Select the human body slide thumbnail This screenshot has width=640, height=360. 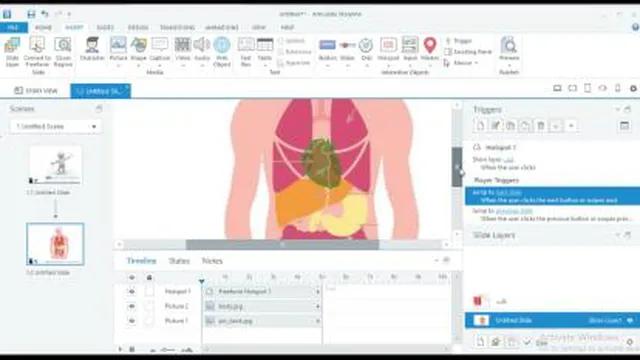coord(56,244)
